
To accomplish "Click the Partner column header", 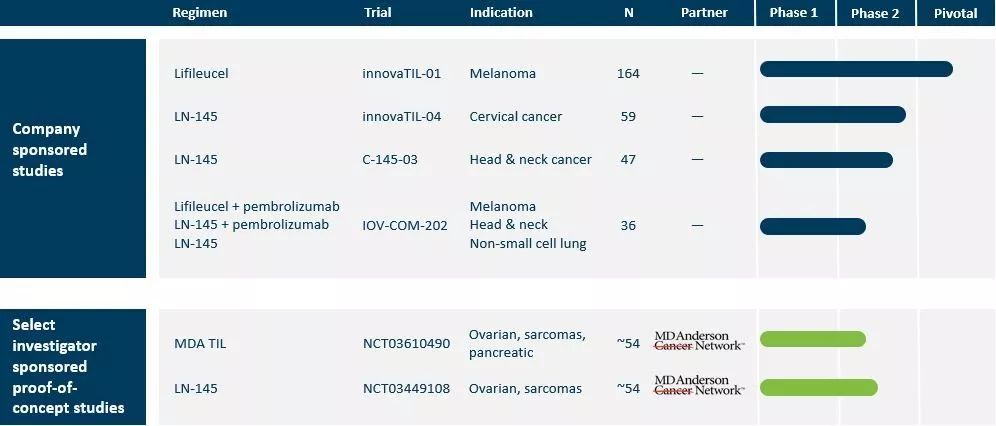I will coord(704,13).
